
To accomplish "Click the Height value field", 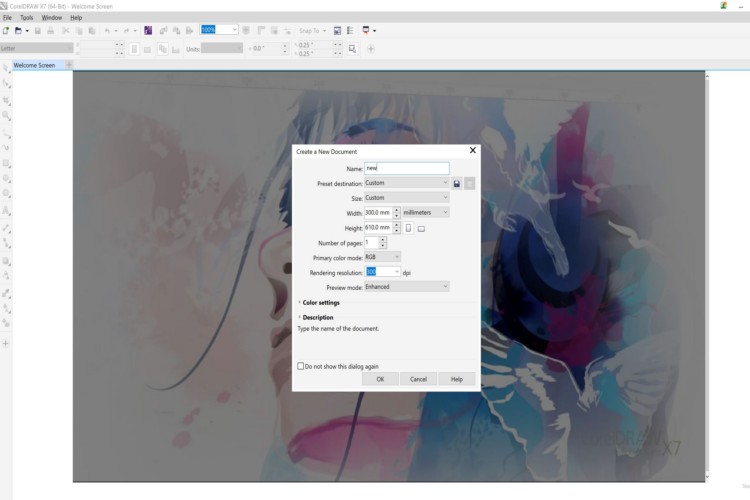I will [x=378, y=227].
